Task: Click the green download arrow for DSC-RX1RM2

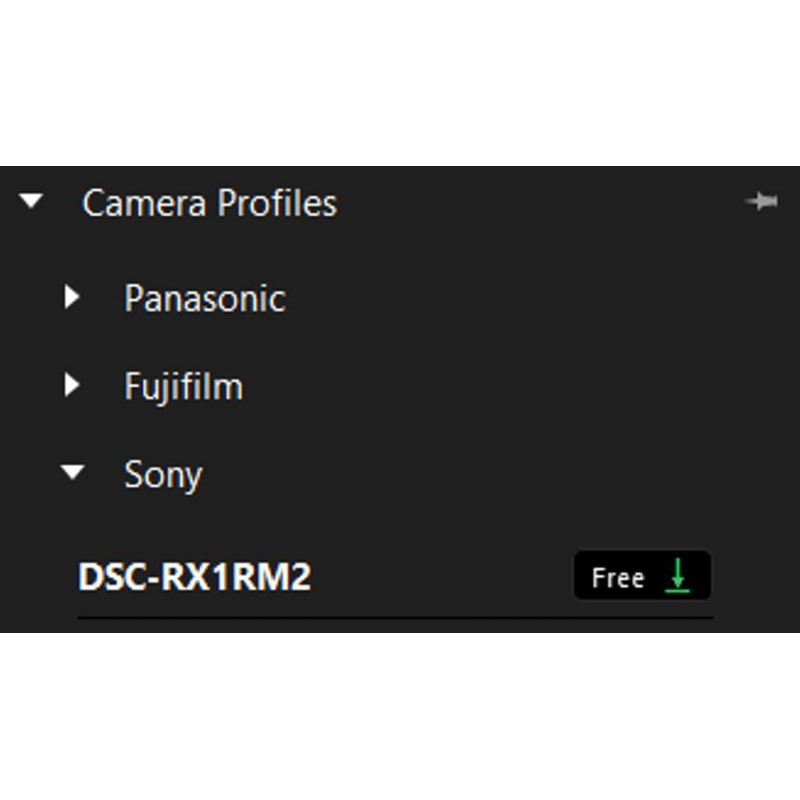Action: point(678,576)
